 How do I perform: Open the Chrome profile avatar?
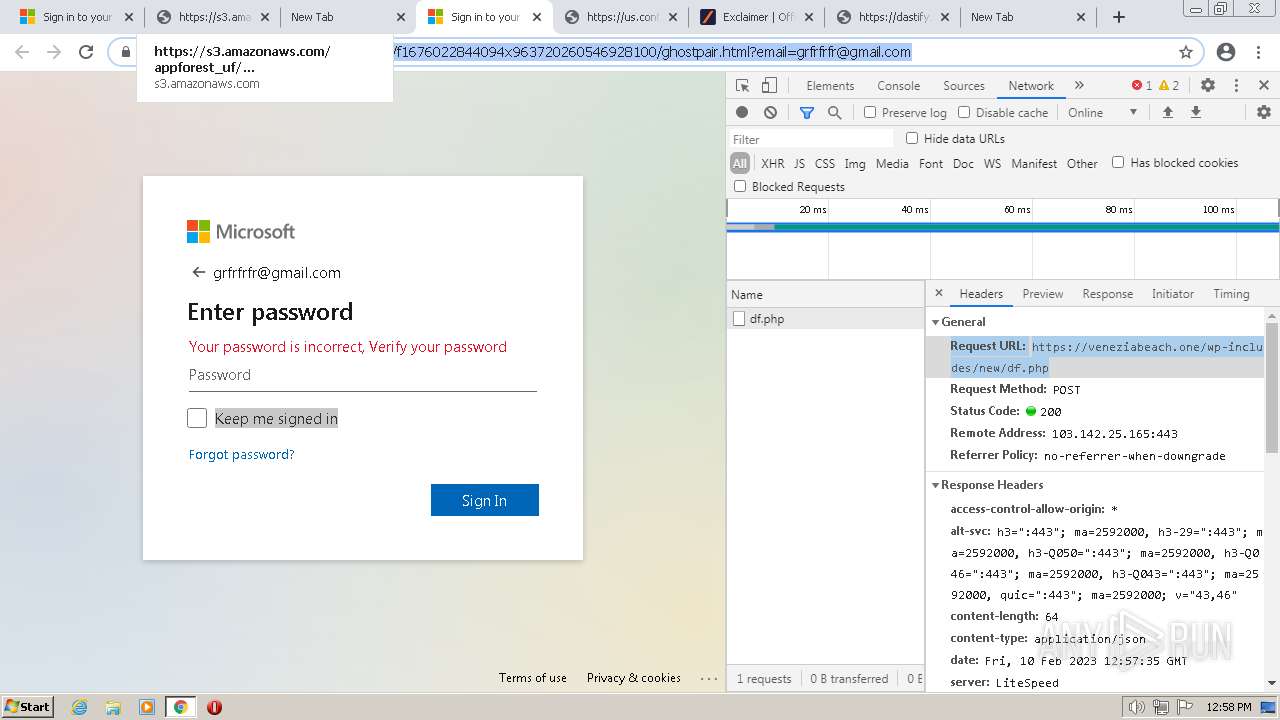point(1225,52)
